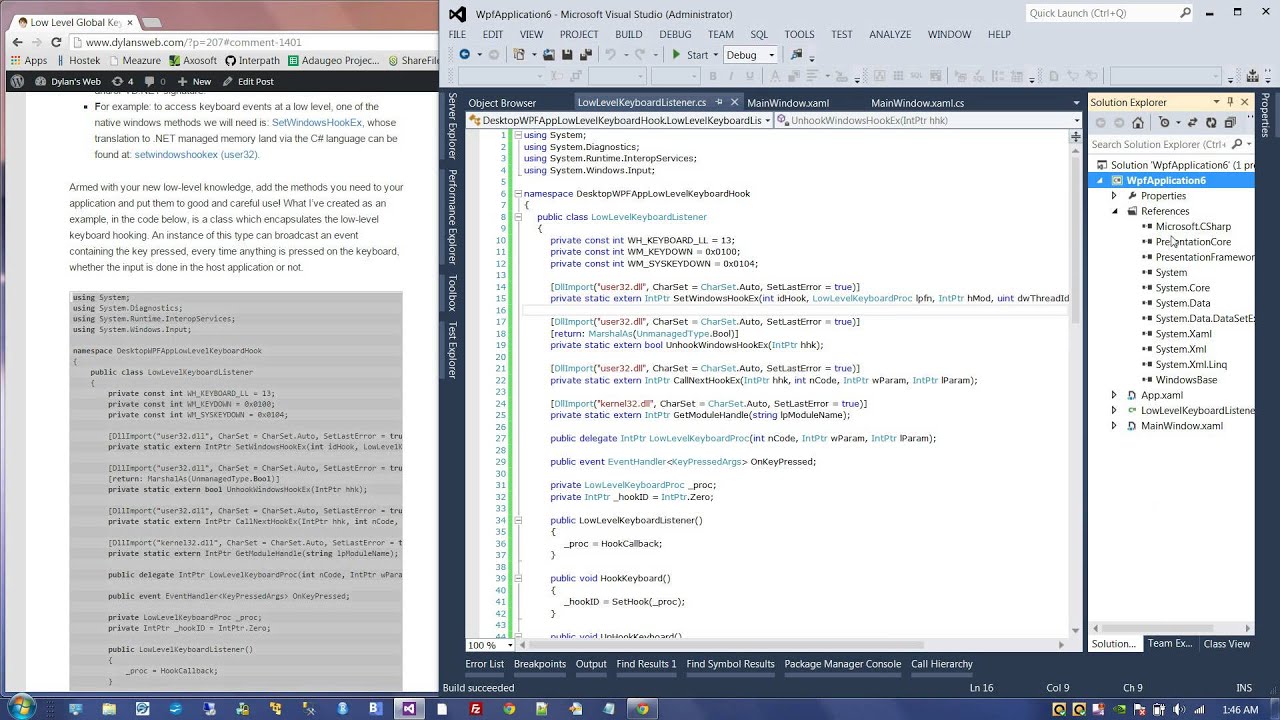
Task: Click the Hostek bookmark
Action: click(77, 61)
